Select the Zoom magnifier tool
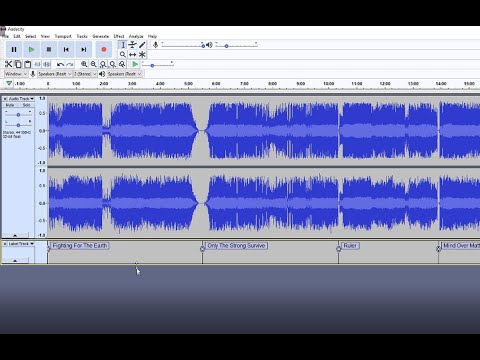Viewport: 480px width, 360px height. [x=123, y=54]
